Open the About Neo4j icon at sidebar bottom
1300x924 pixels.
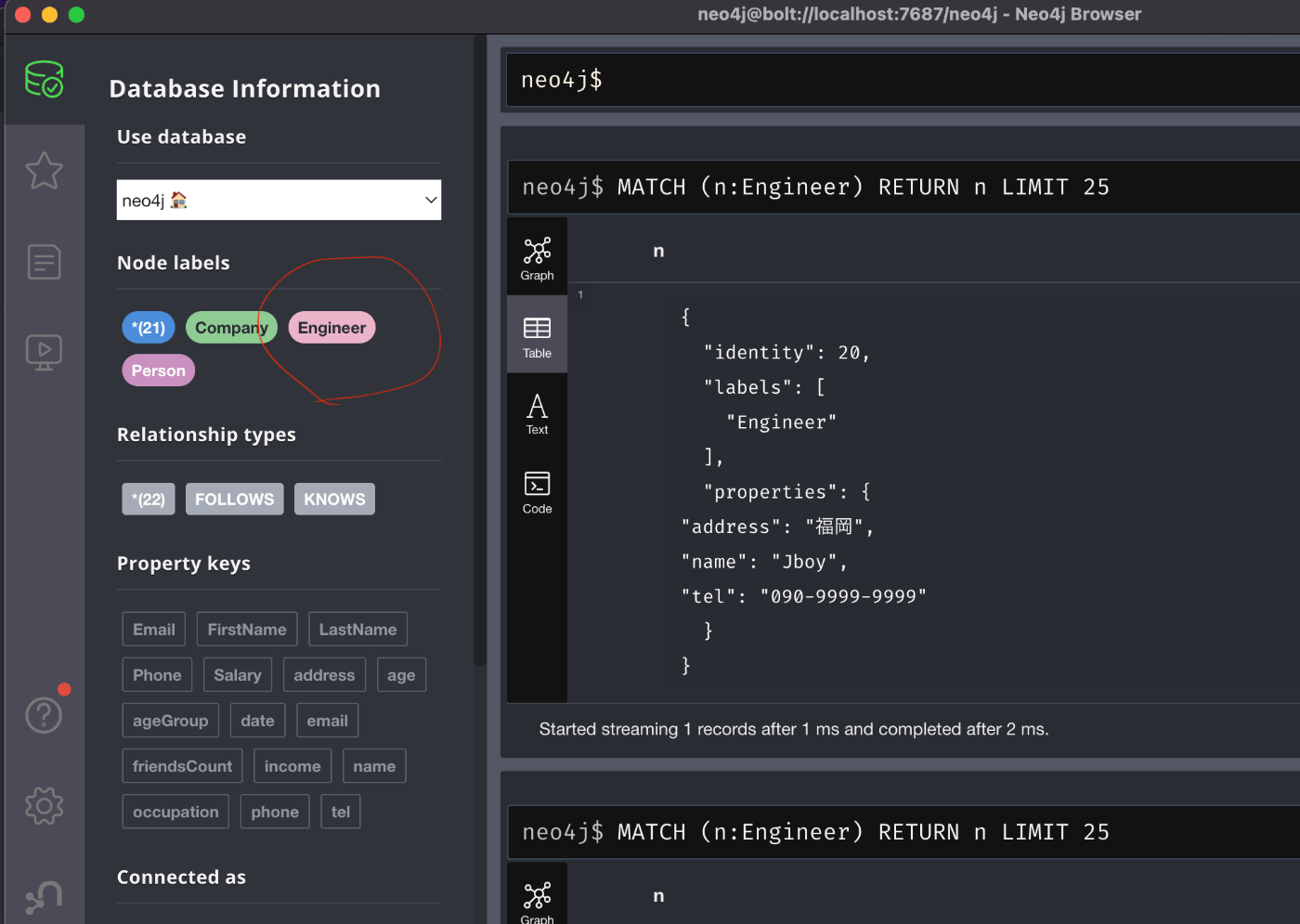(44, 896)
